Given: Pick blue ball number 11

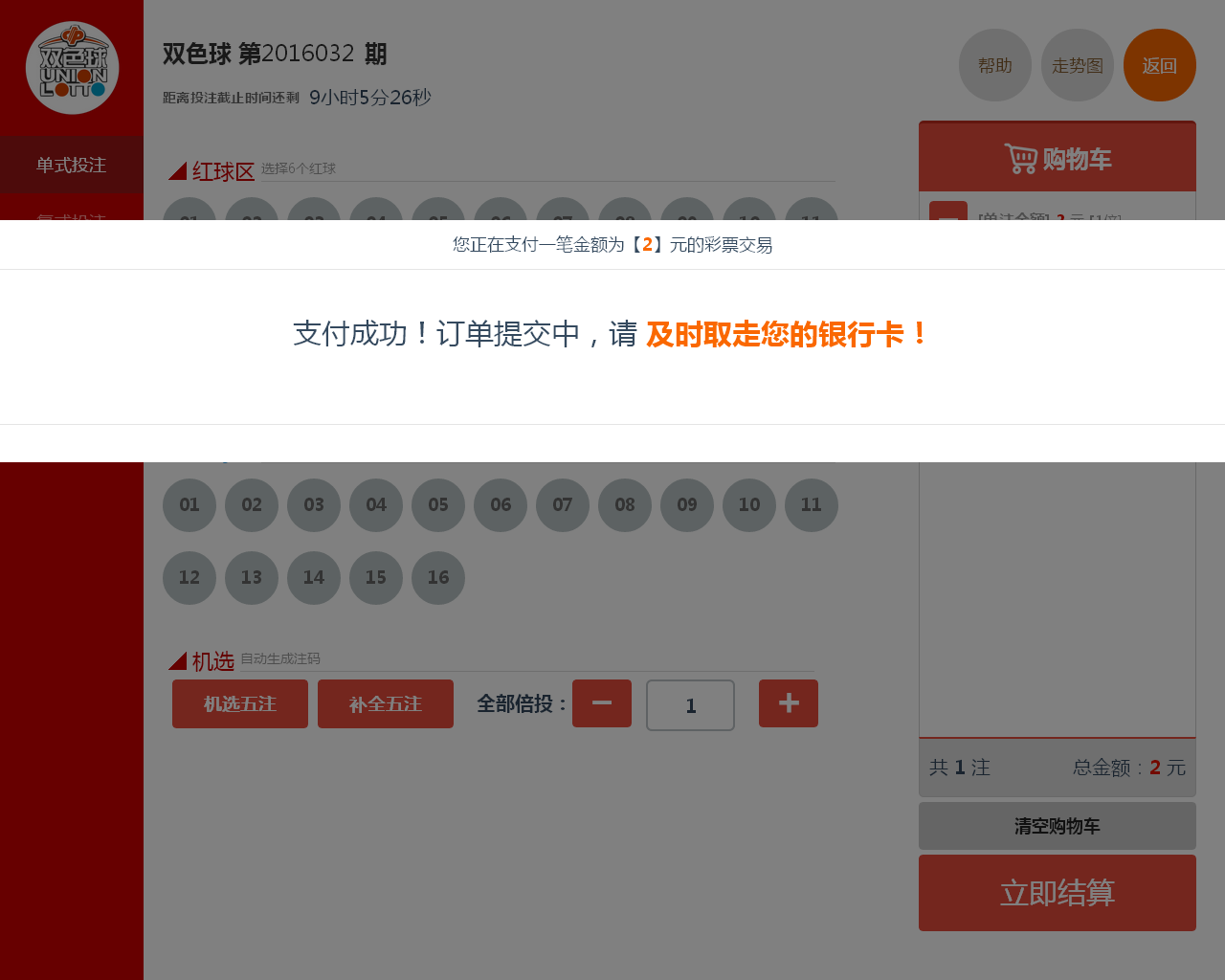Looking at the screenshot, I should (812, 505).
